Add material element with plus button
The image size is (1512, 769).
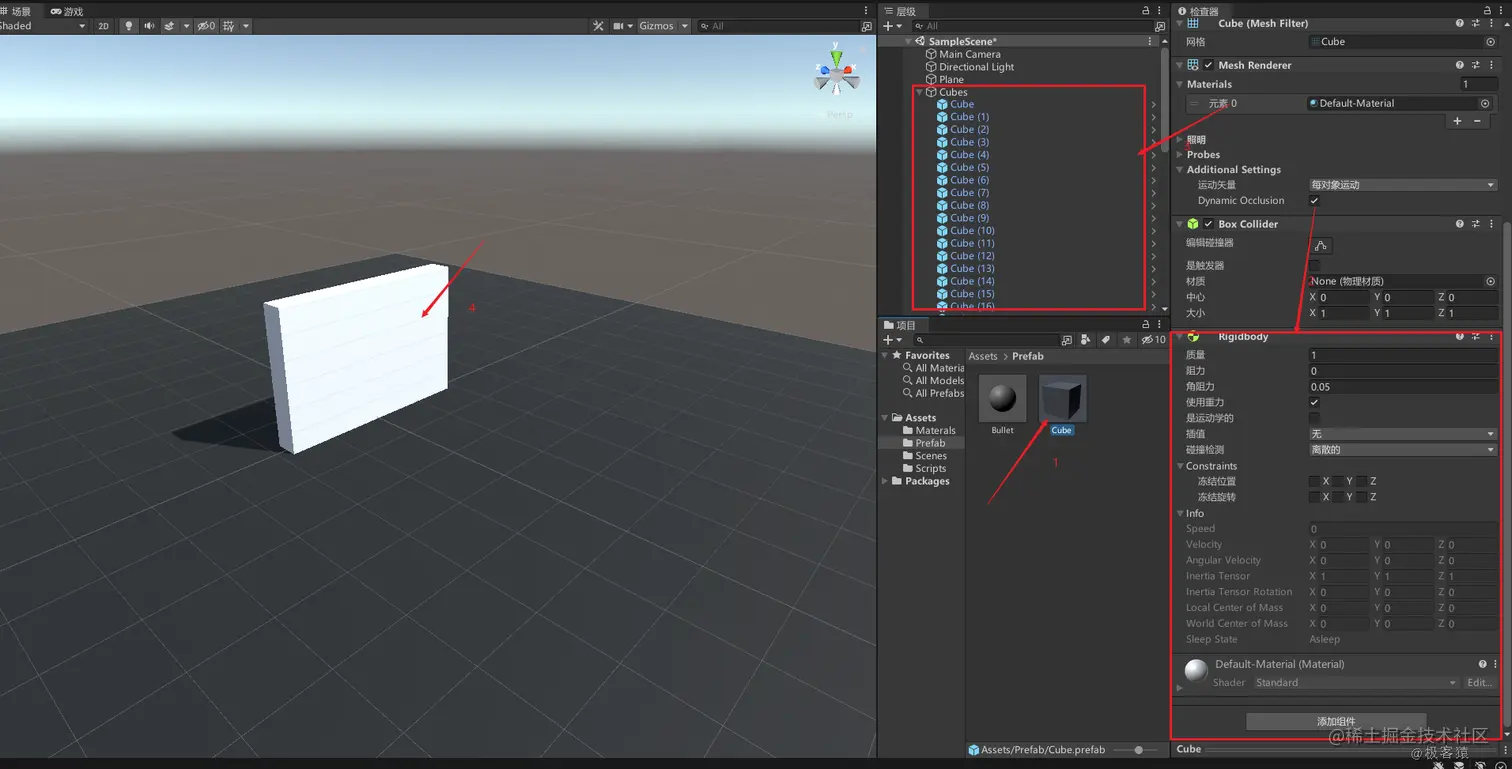(x=1457, y=121)
